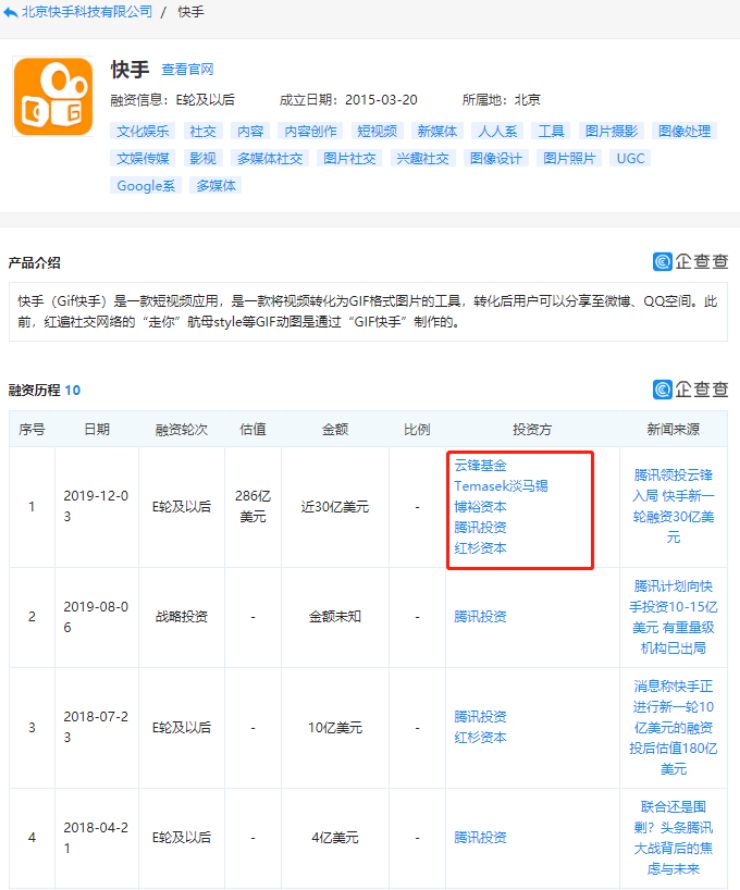The image size is (740, 890).
Task: Open news link 联合还是围剿？头条腾讯大战背后的焦虑与未来
Action: pos(673,838)
